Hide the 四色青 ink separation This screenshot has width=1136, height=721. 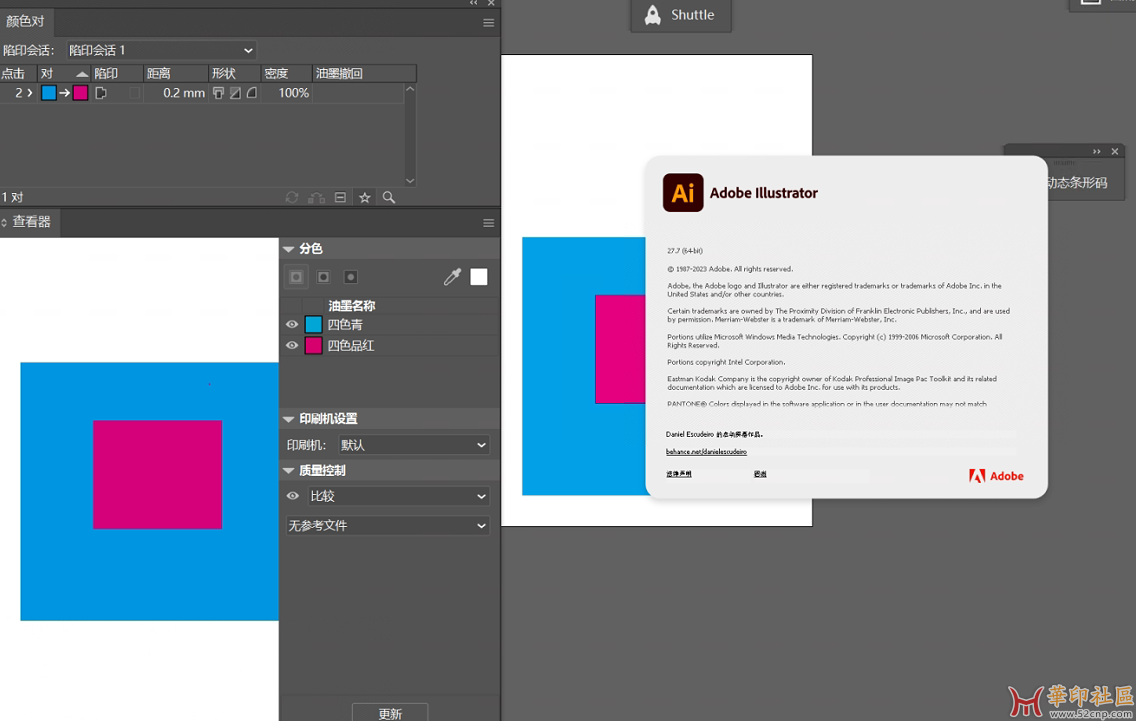coord(292,325)
